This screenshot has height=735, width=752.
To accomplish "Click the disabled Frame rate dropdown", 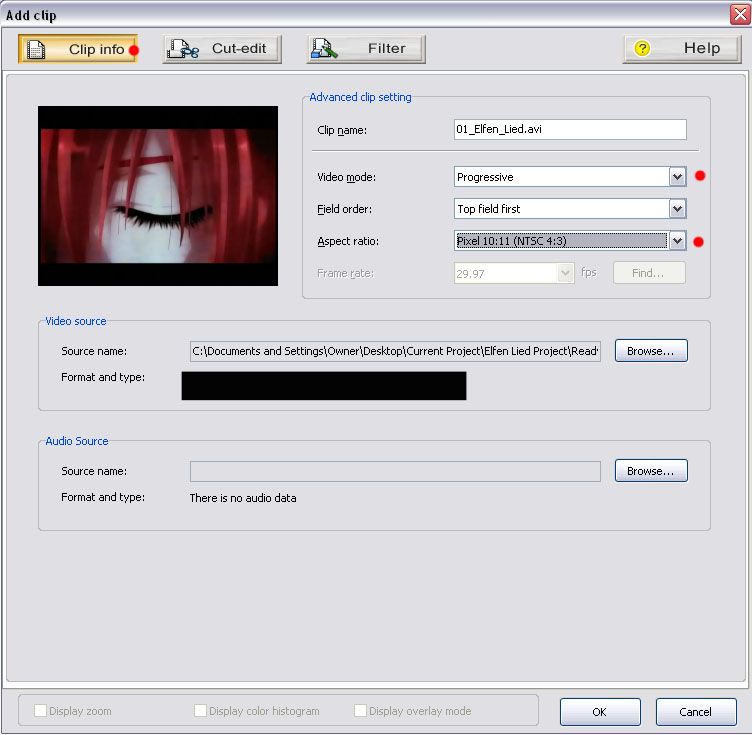I will click(514, 273).
